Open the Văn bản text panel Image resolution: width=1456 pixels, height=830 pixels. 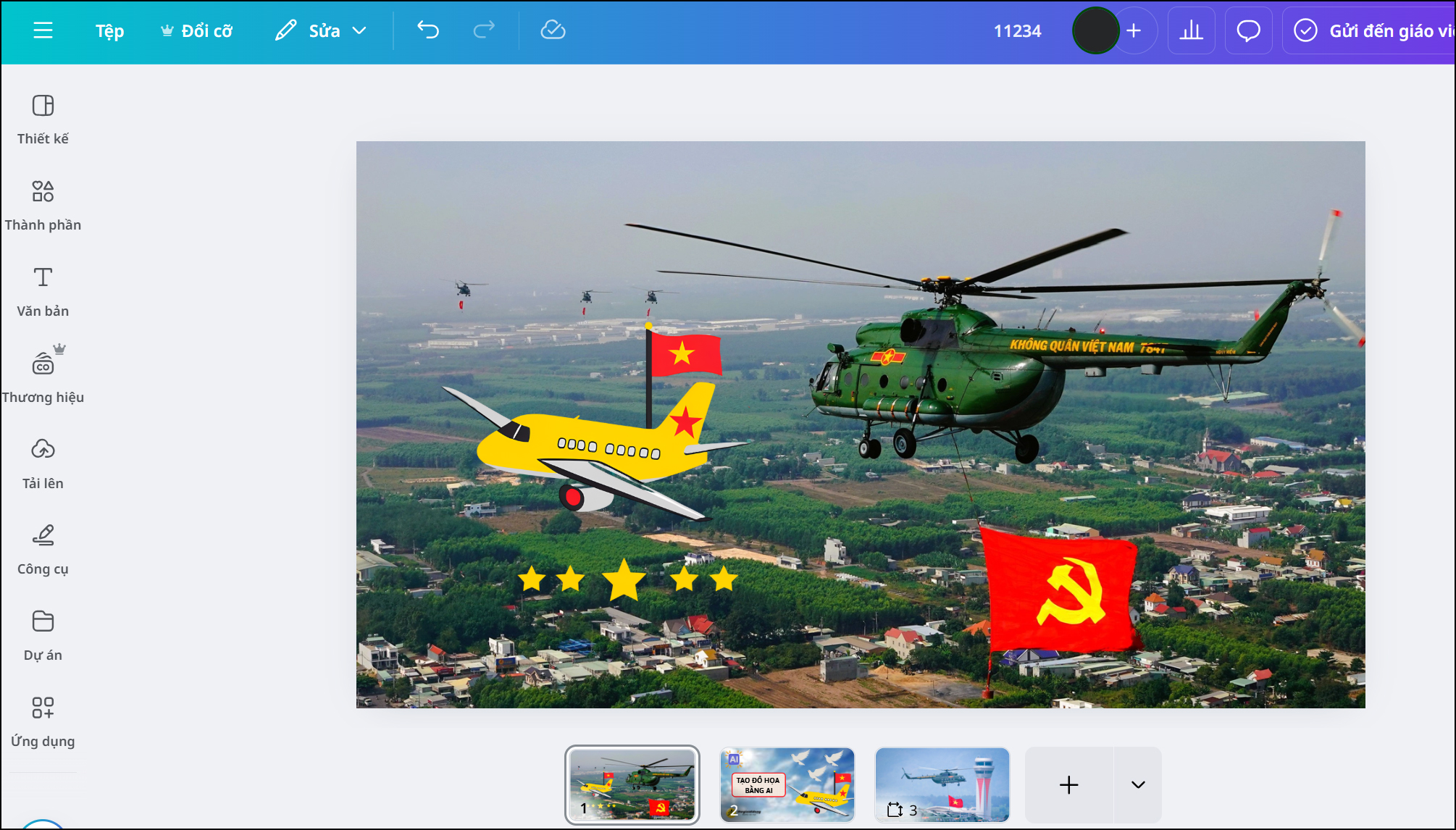point(43,292)
